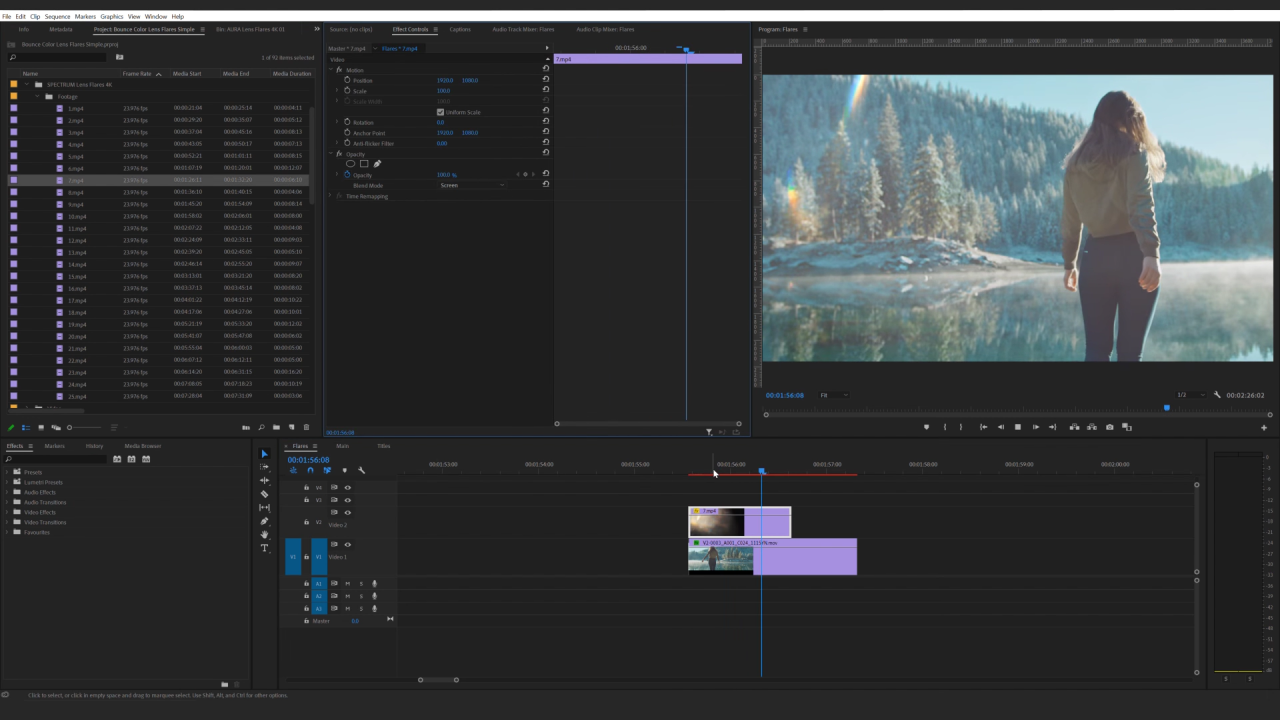
Task: Click the Add Marker icon in Program monitor
Action: point(927,427)
